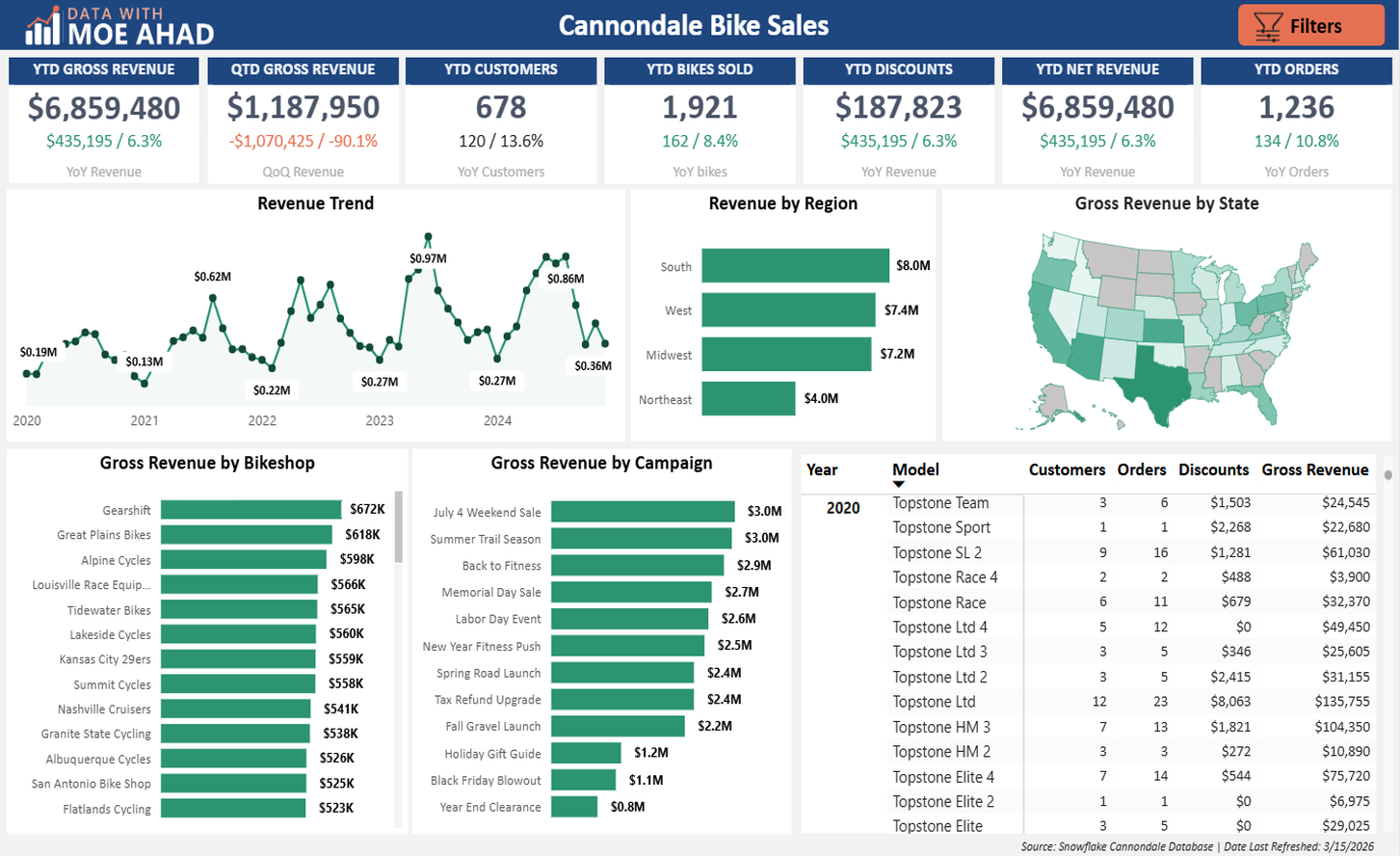Click the Topstone Elite 4 model row

click(1131, 777)
